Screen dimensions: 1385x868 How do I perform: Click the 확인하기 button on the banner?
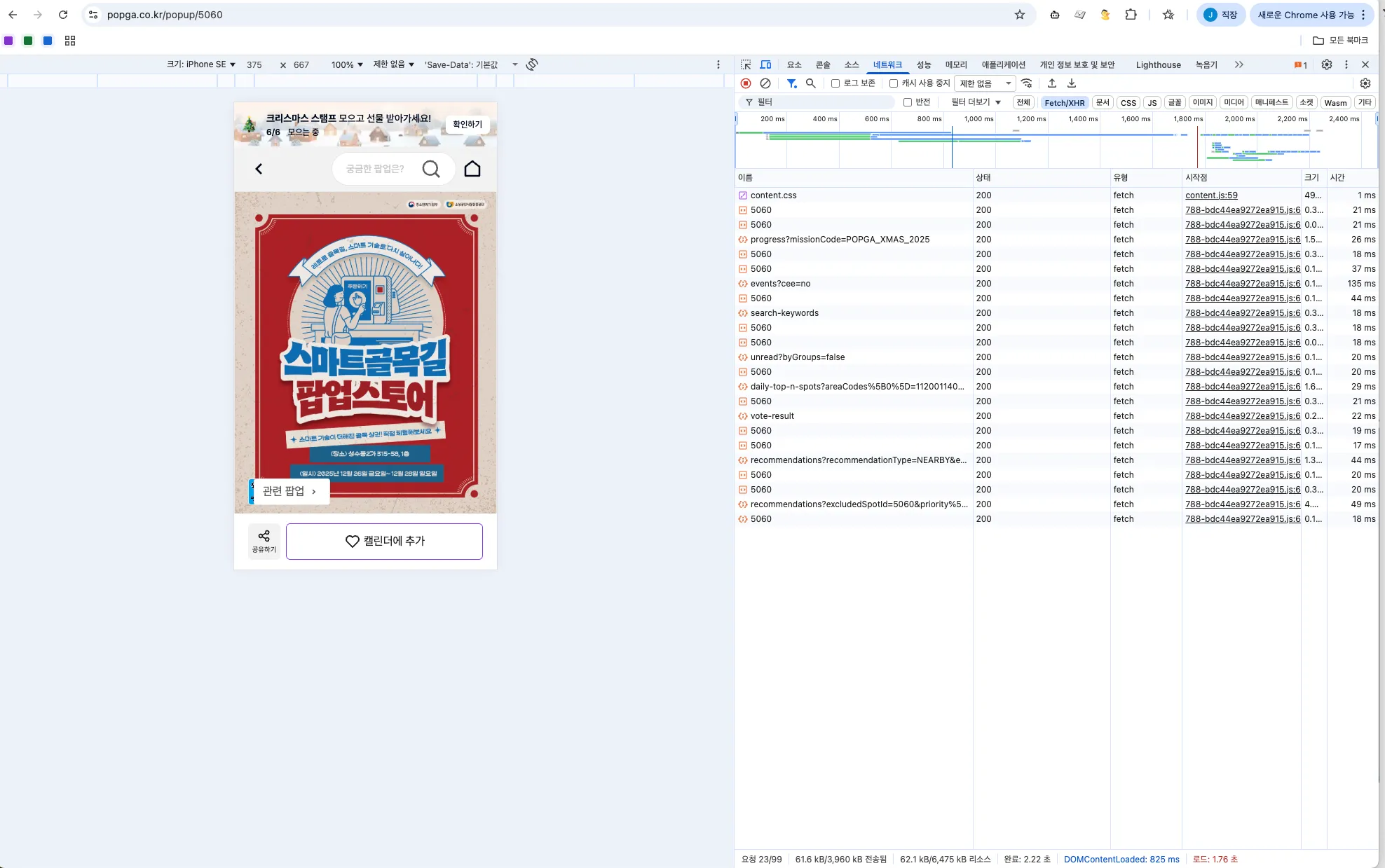468,124
